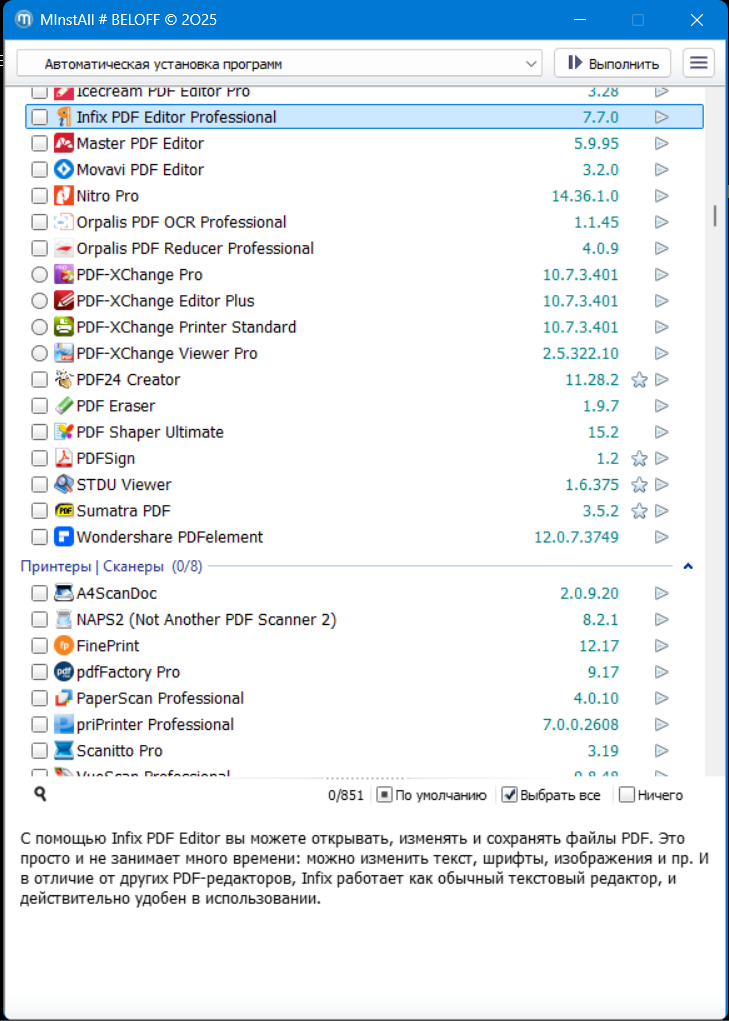Tick the "Ничего" checkbox
This screenshot has width=729, height=1021.
[x=627, y=795]
